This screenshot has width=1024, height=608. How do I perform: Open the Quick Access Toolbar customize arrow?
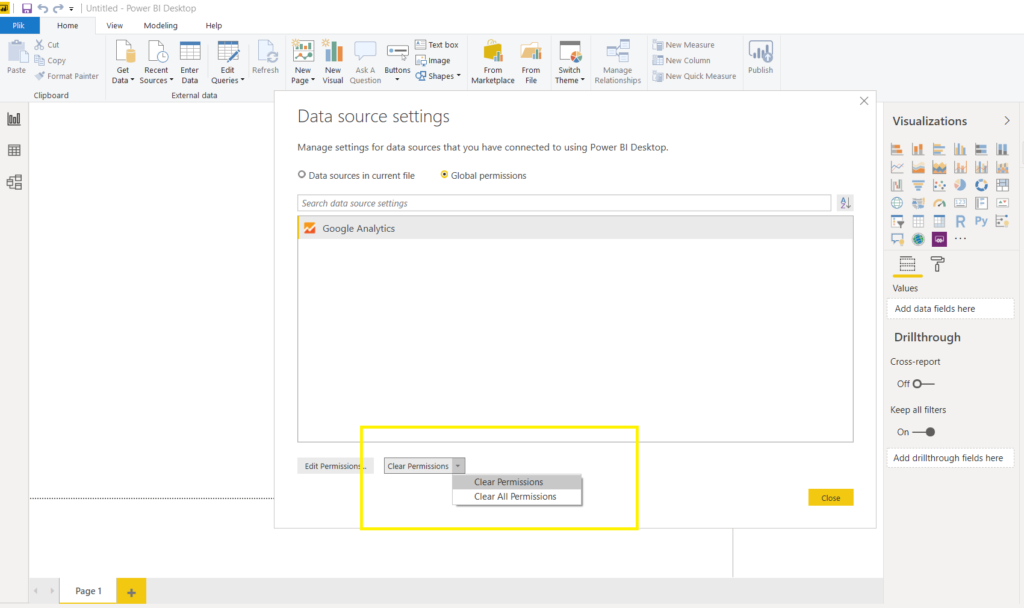click(71, 8)
